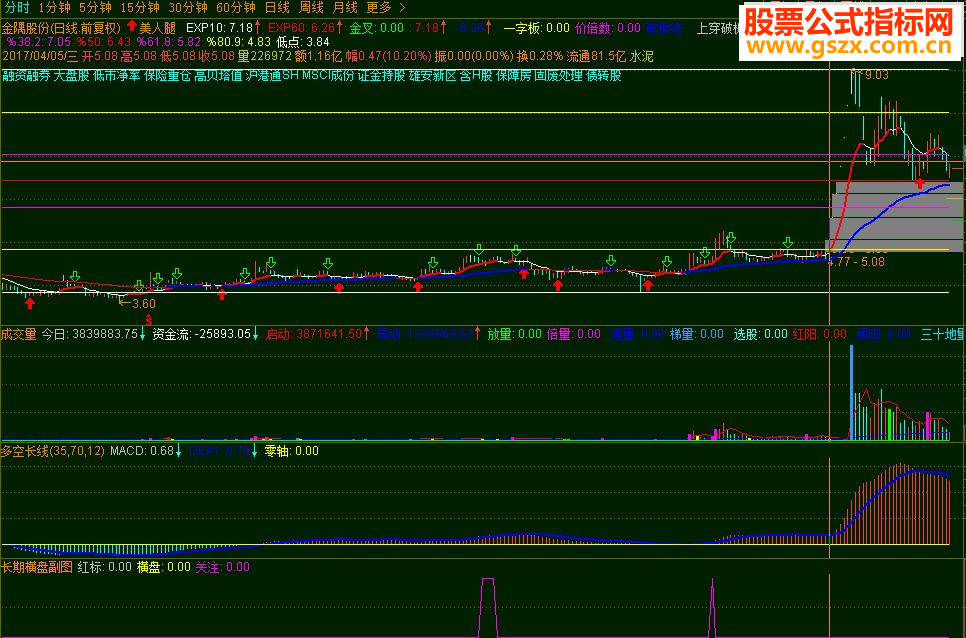The height and width of the screenshot is (638, 966).
Task: Click the 选股: 0.00 value
Action: [760, 334]
